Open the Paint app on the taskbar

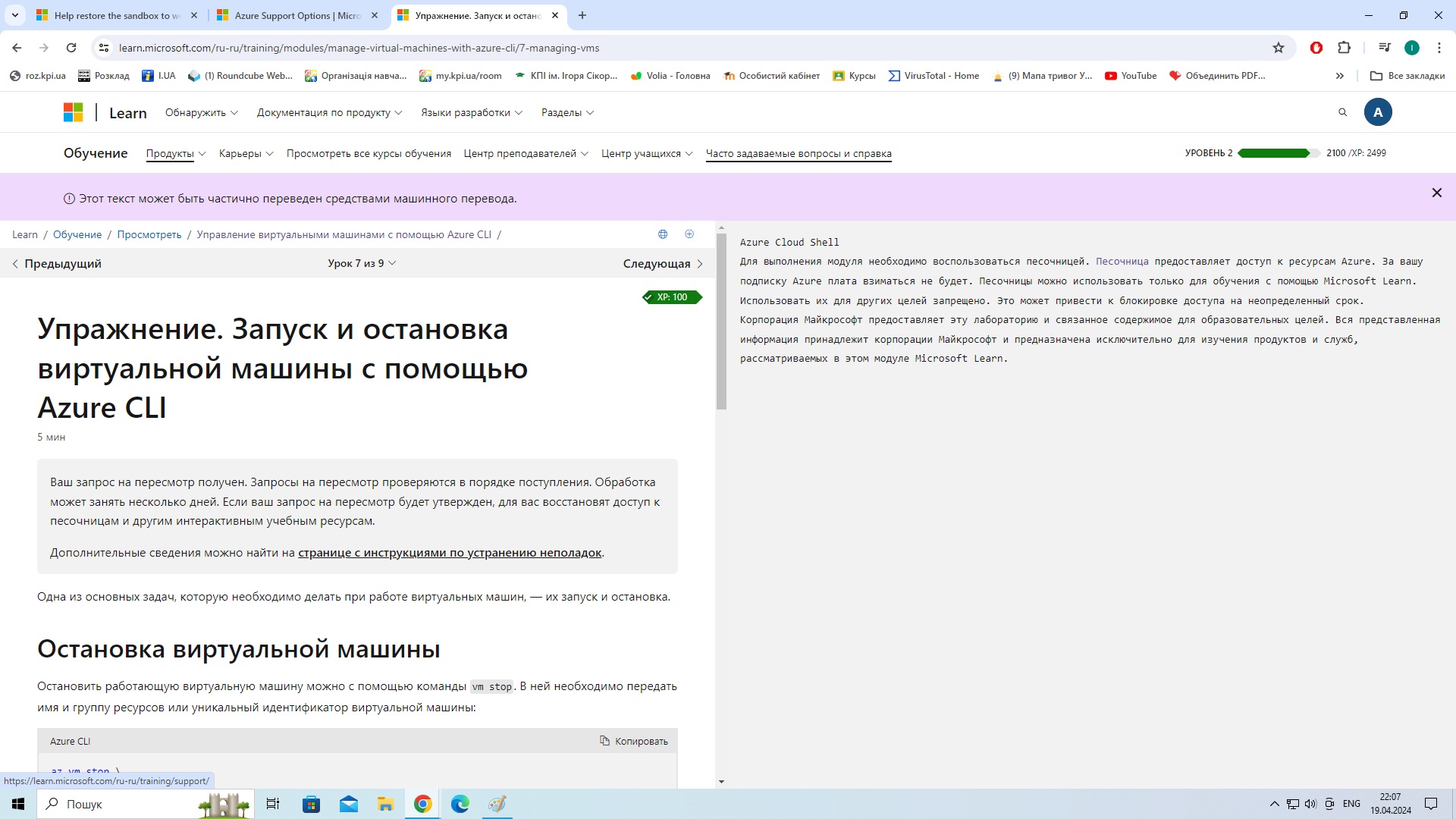point(497,804)
